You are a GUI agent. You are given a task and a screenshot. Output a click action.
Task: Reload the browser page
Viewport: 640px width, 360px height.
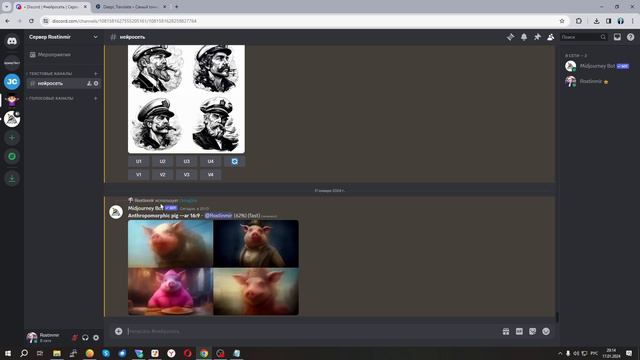coord(31,21)
